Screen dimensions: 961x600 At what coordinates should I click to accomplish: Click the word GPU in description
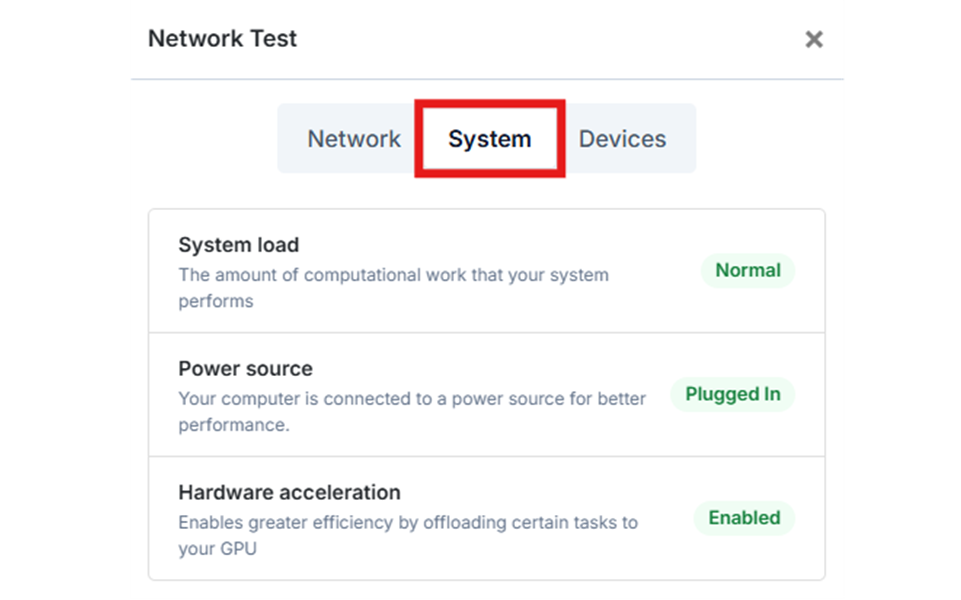[x=238, y=549]
